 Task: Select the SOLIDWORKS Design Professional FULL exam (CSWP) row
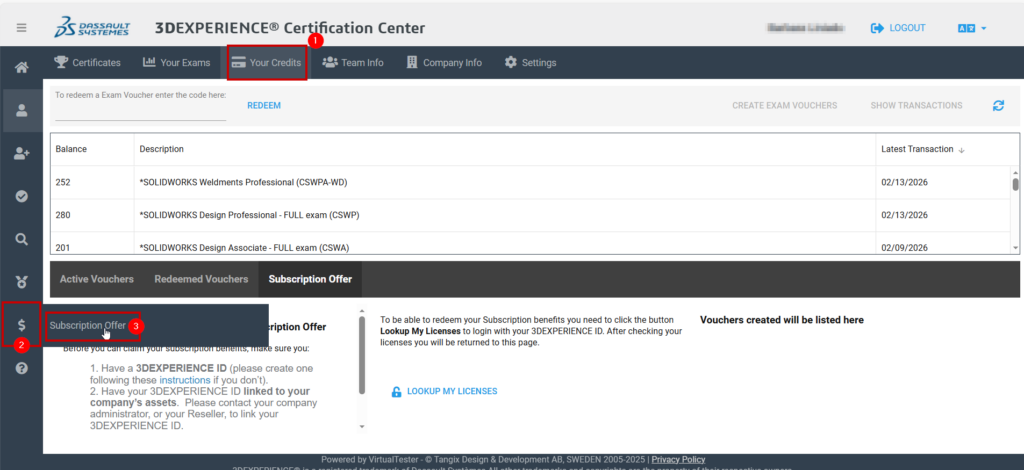point(530,215)
